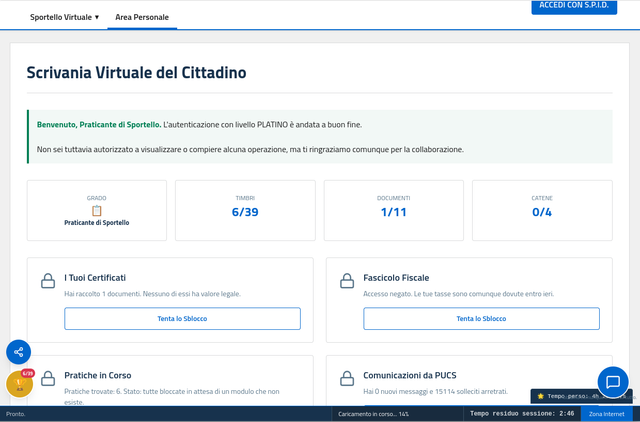Click the I Tuoi Certificati heading
Viewport: 640px width, 422px height.
point(95,278)
